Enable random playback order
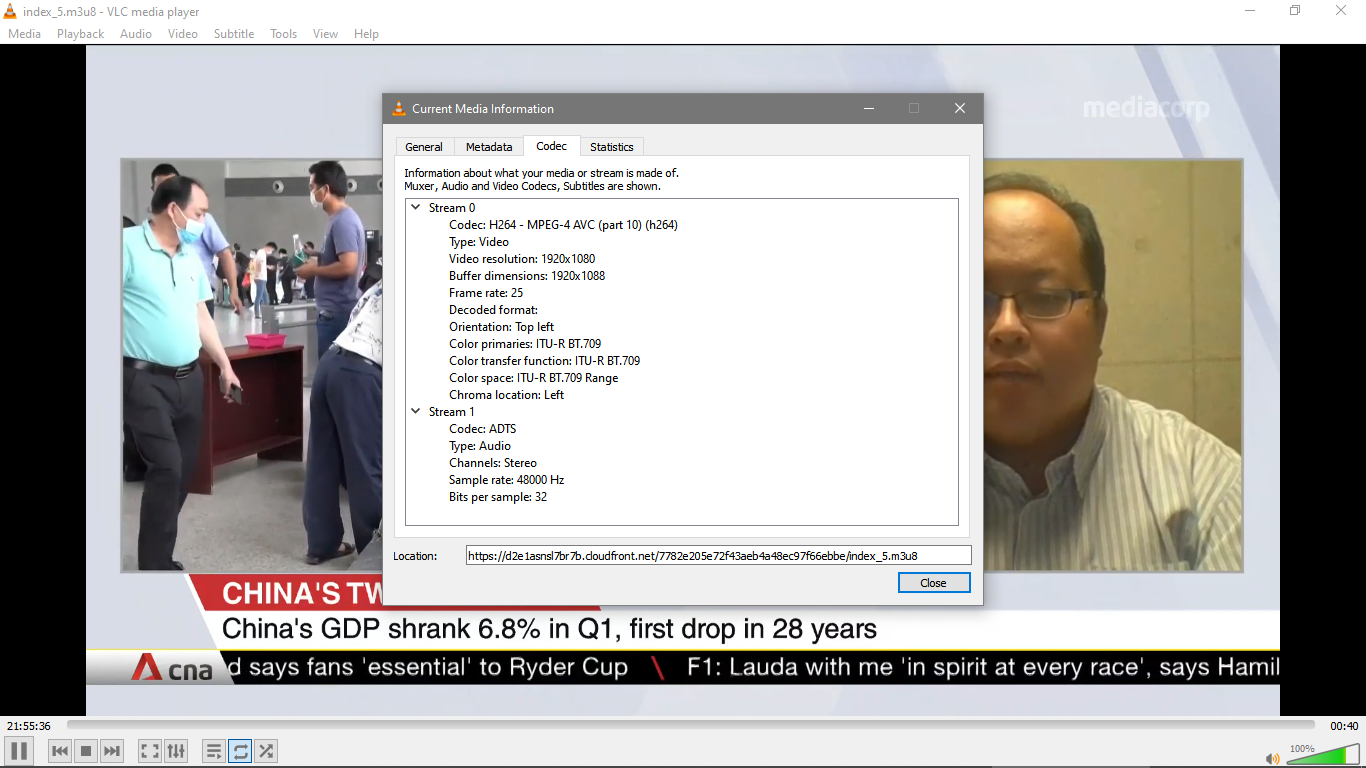1366x768 pixels. tap(265, 750)
